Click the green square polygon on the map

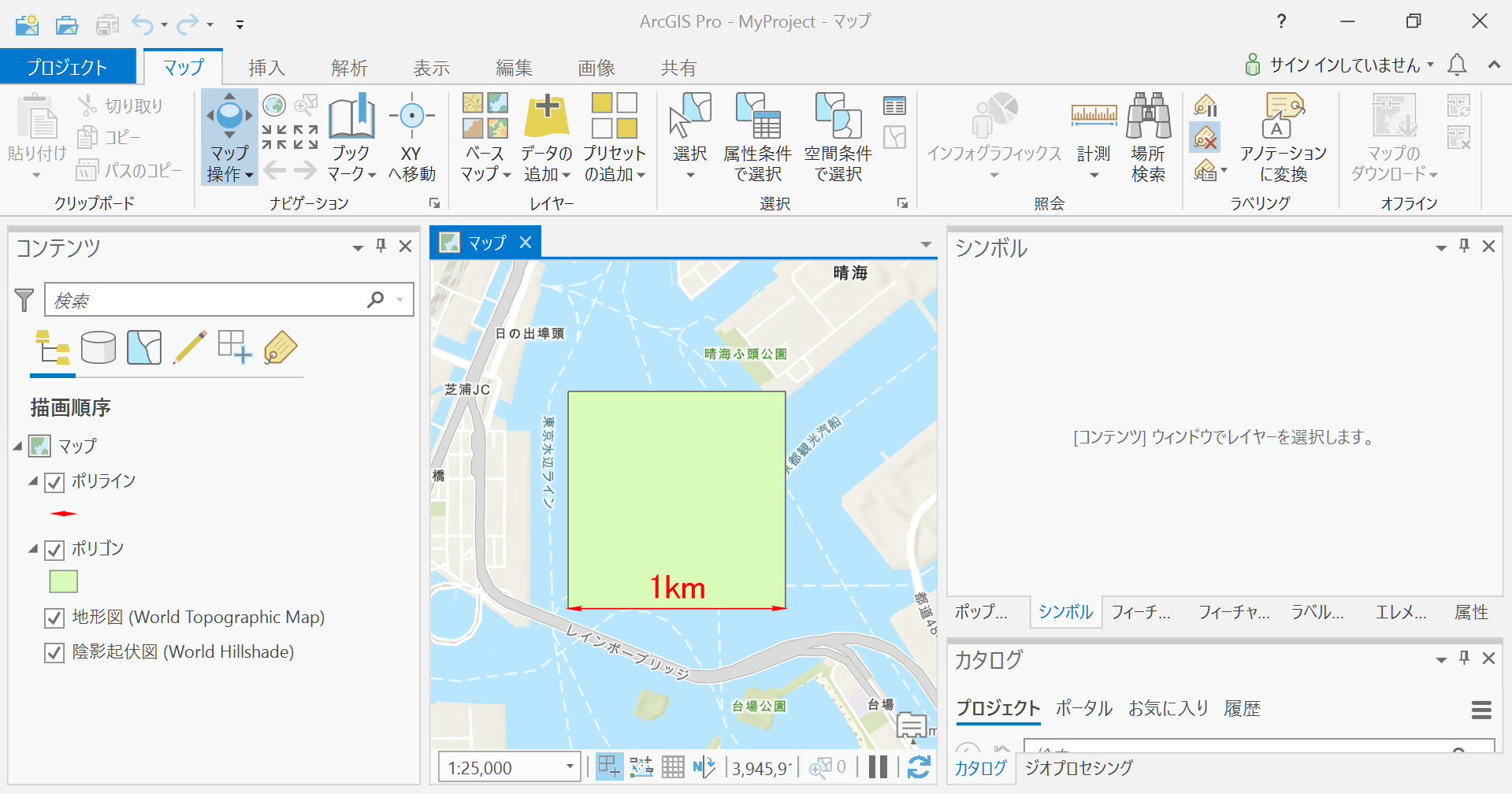(677, 499)
